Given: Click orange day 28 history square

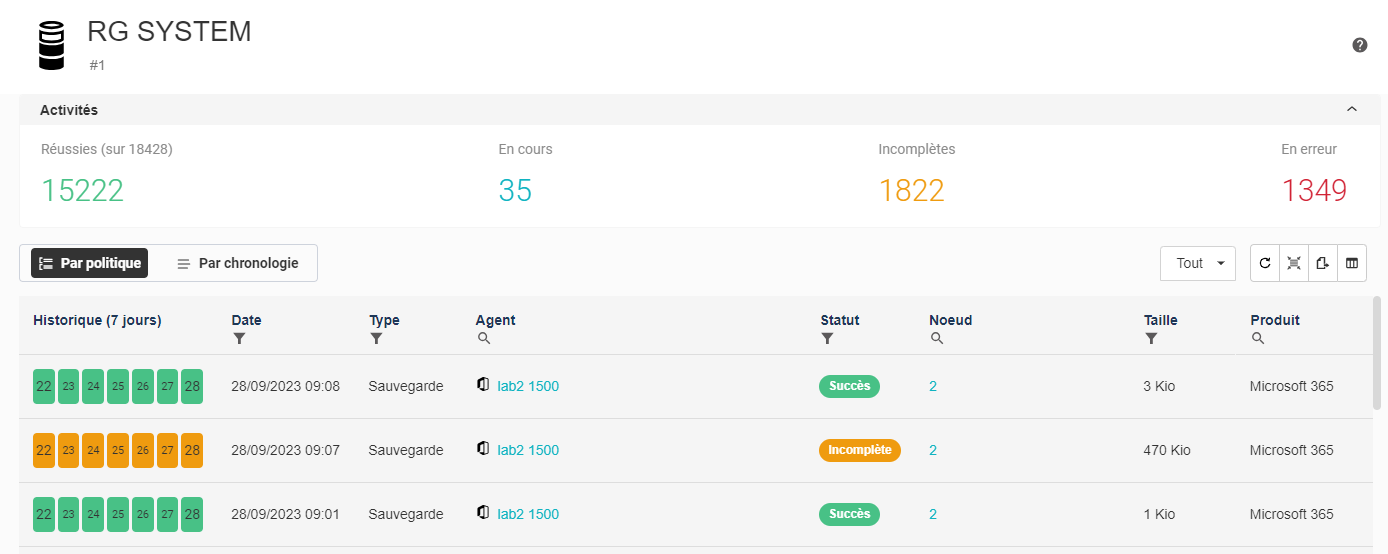Looking at the screenshot, I should pyautogui.click(x=192, y=450).
